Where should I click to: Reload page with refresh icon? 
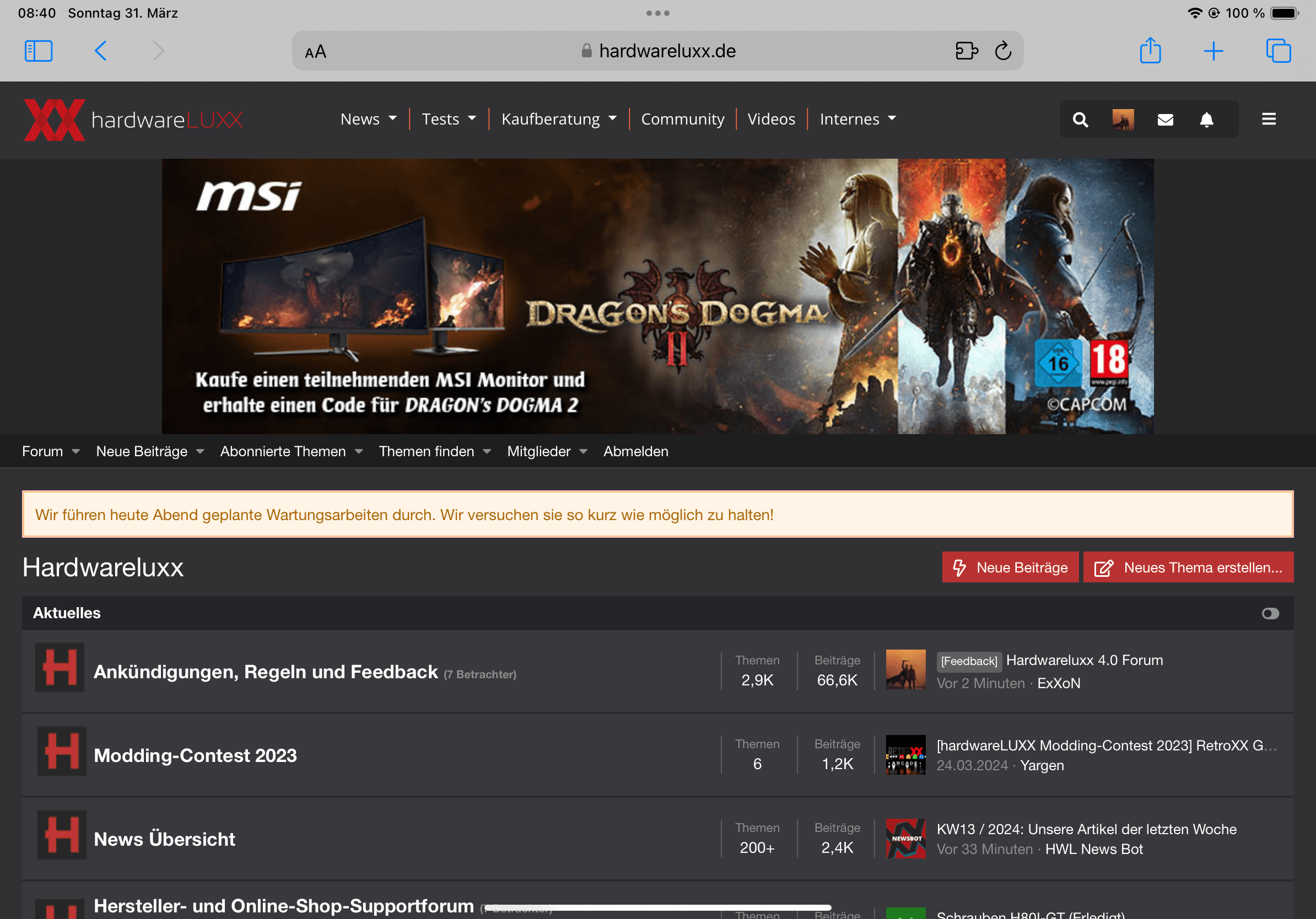pyautogui.click(x=1002, y=51)
